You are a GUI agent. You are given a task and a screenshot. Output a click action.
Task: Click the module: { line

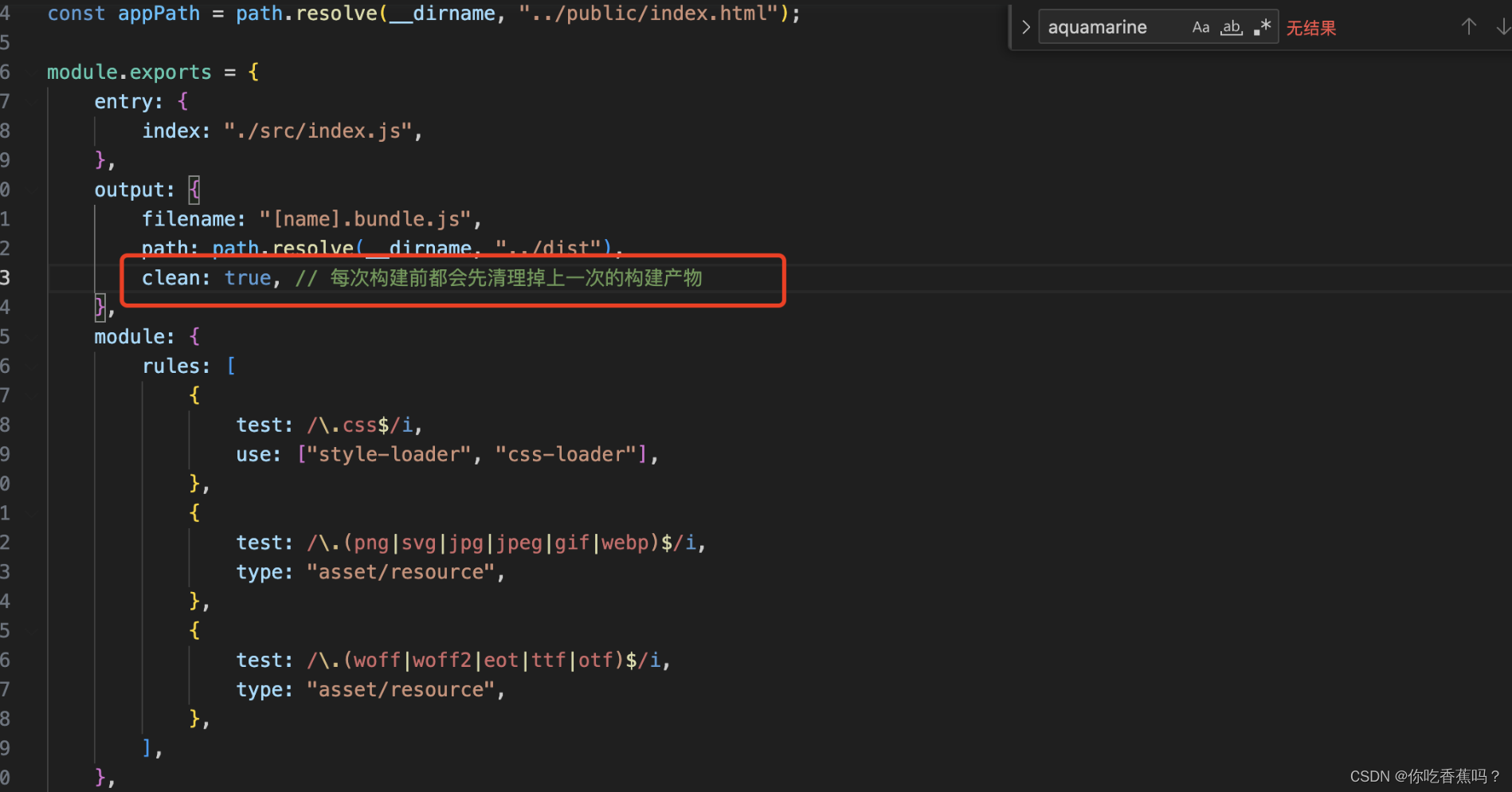click(x=147, y=337)
